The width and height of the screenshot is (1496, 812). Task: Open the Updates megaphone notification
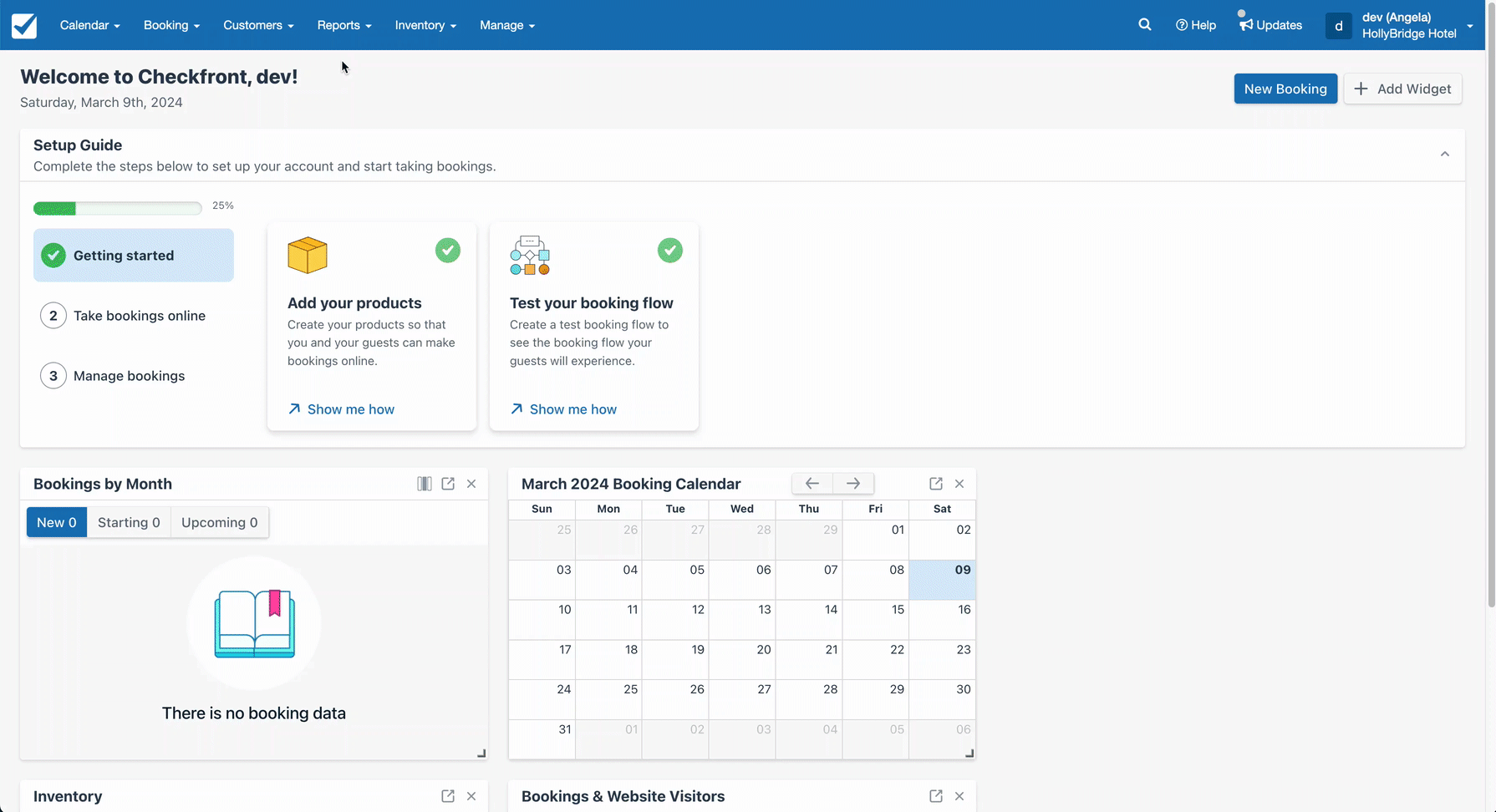tap(1270, 25)
